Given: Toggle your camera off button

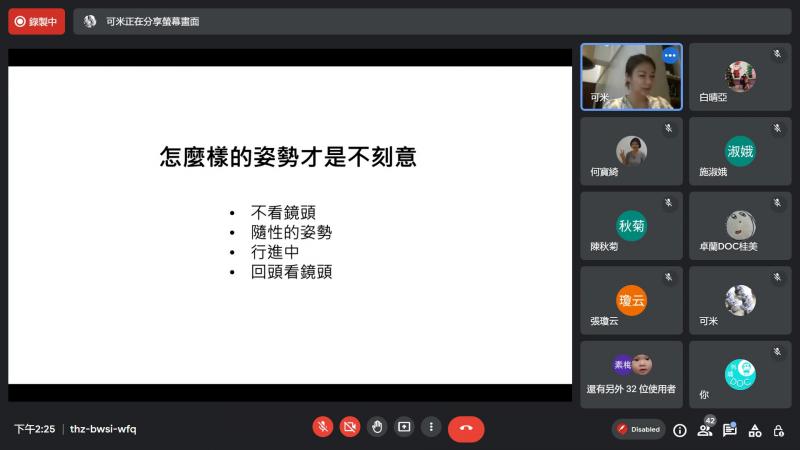Looking at the screenshot, I should [x=350, y=427].
